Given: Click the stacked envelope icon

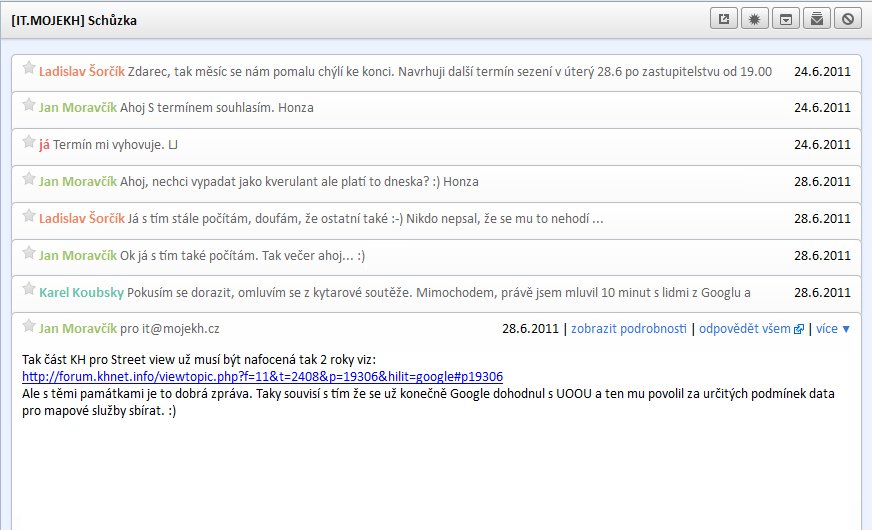Looking at the screenshot, I should (817, 19).
